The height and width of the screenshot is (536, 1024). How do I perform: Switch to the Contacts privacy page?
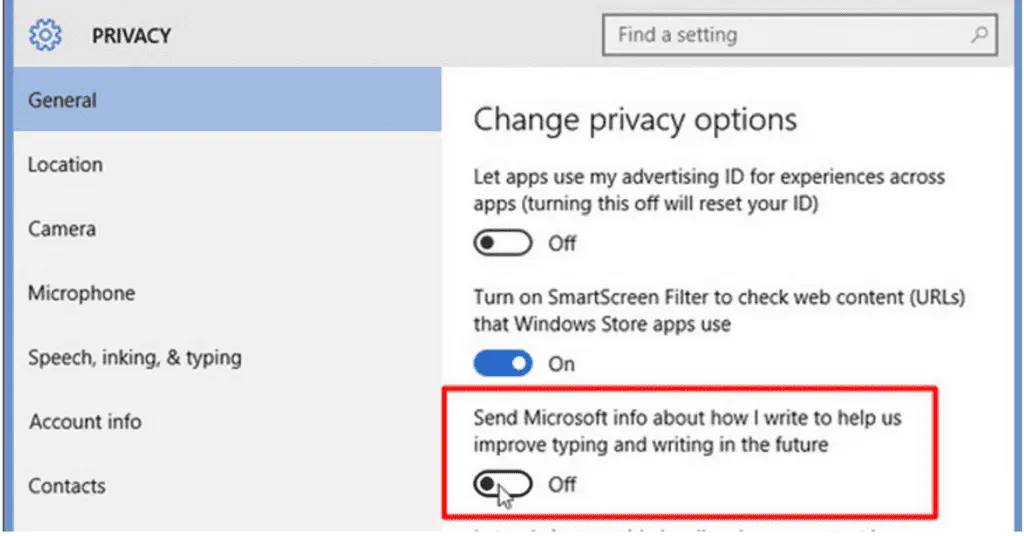67,486
